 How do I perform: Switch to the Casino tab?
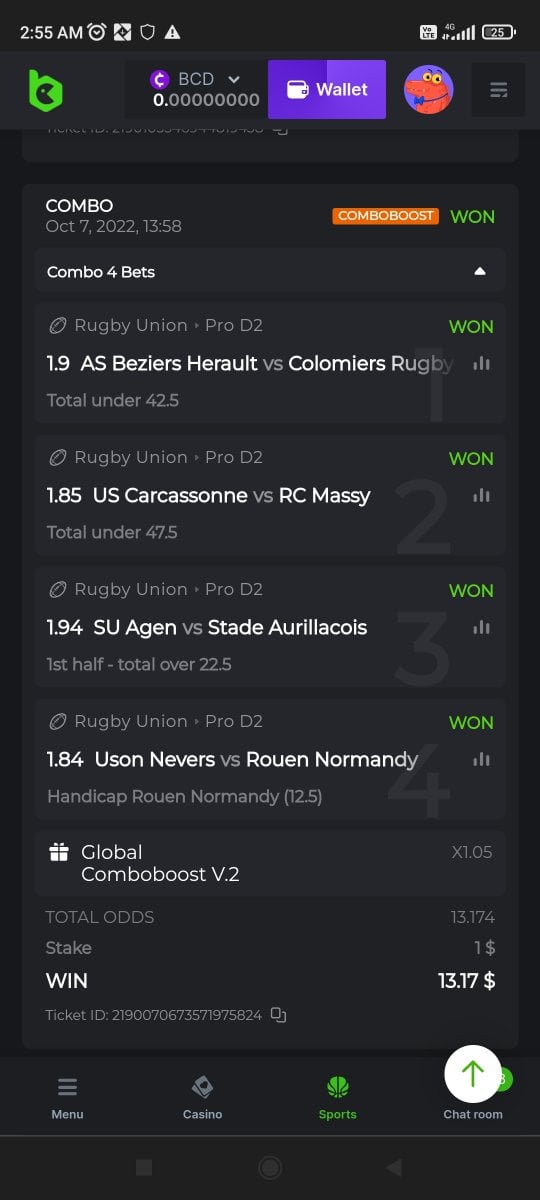(202, 1097)
